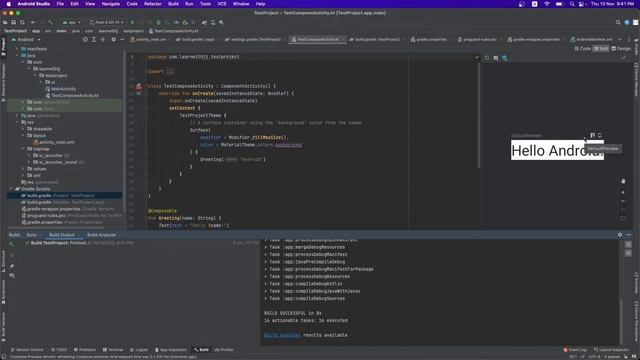
Task: Click Spotlight search in macOS menu bar
Action: point(572,4)
